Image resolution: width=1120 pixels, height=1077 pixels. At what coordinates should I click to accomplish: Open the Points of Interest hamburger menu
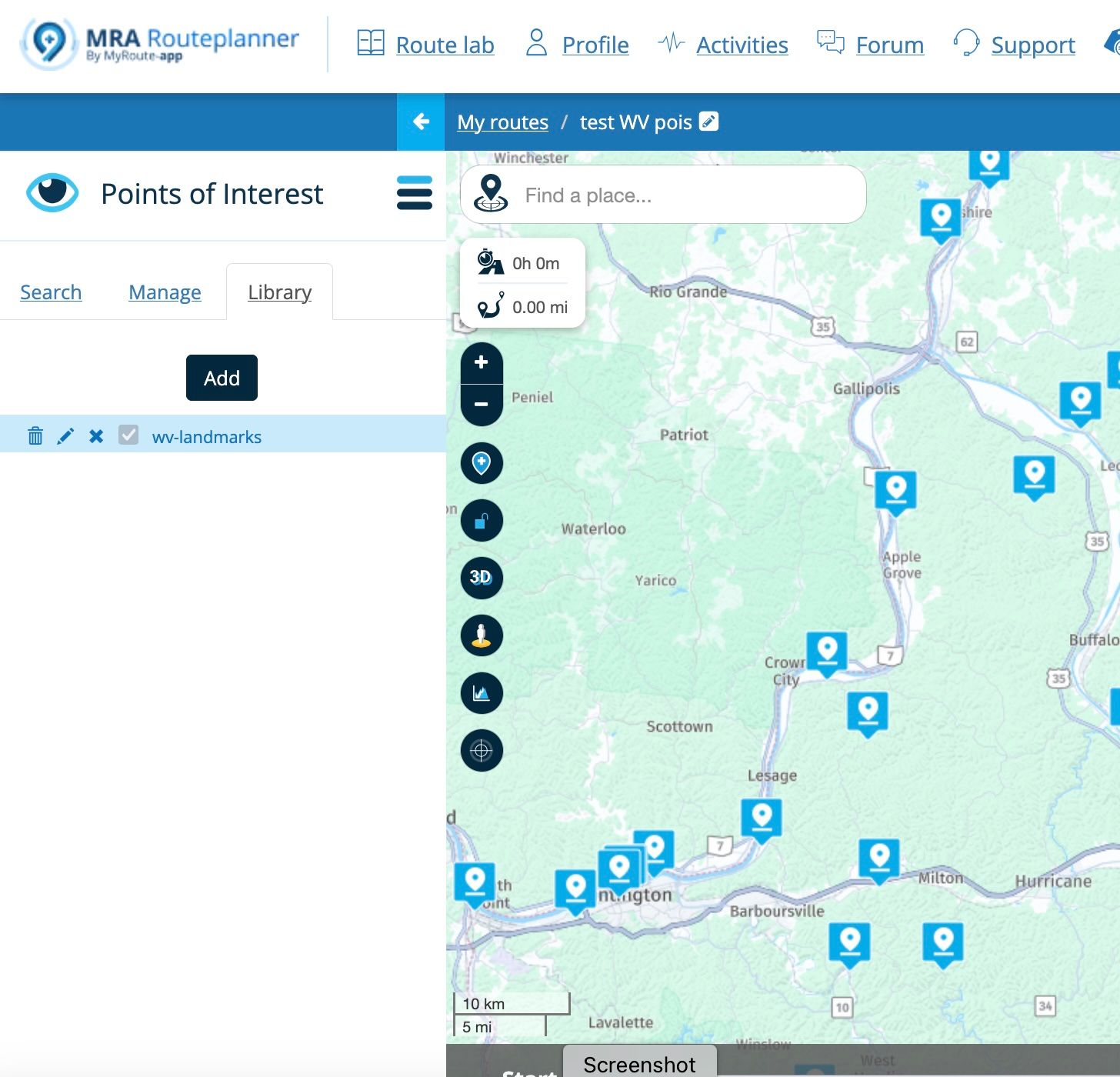tap(415, 192)
